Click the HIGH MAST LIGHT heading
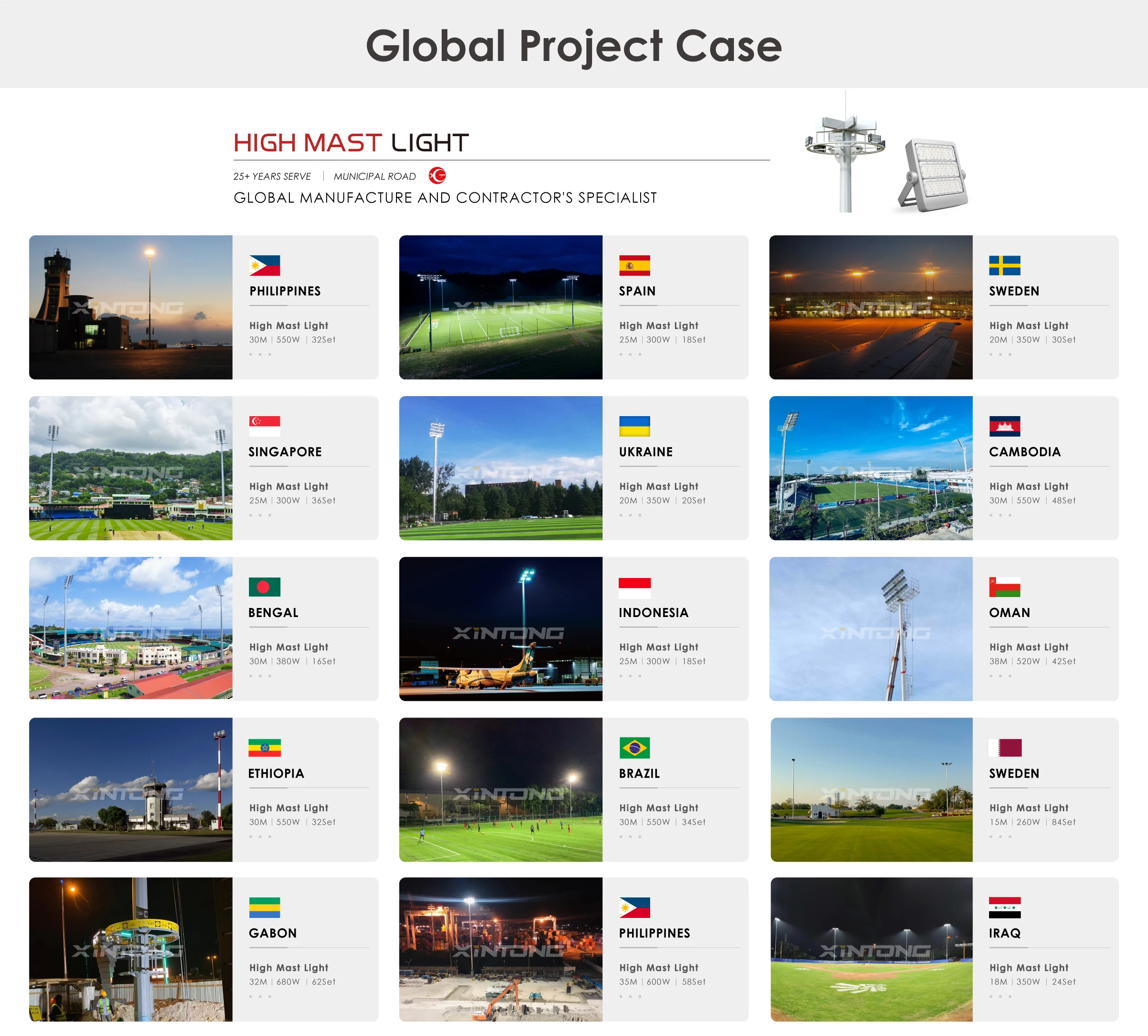Viewport: 1148px width, 1036px height. tap(351, 143)
